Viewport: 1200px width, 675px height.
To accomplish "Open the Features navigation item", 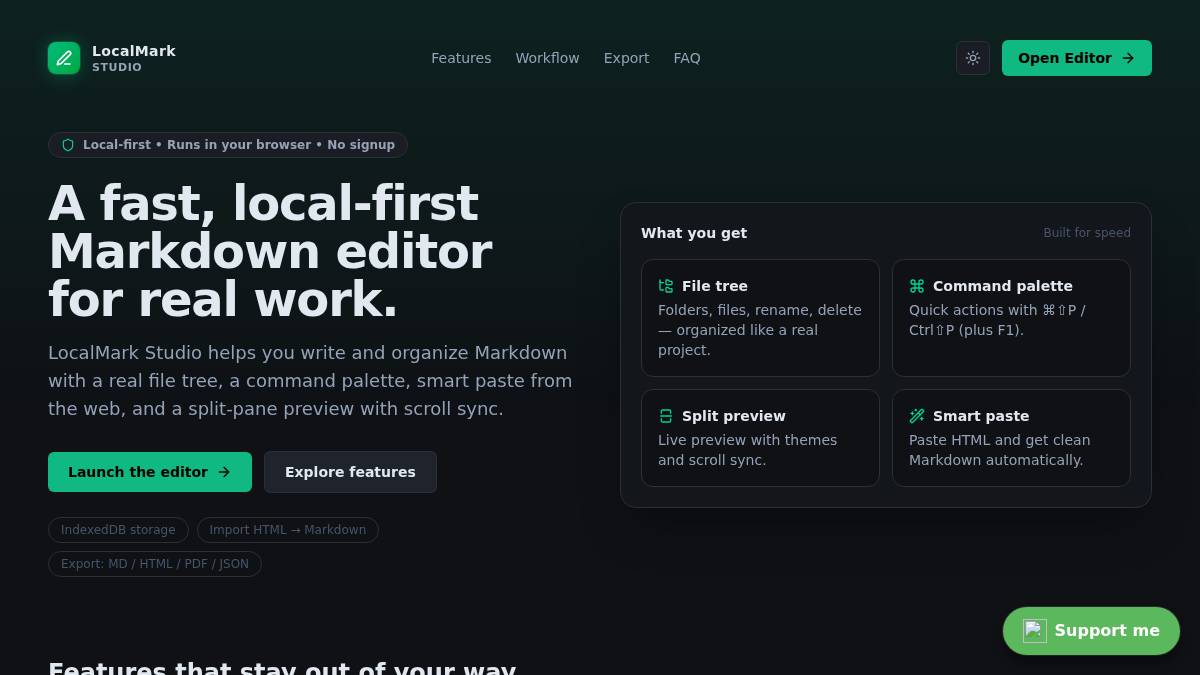I will 461,58.
